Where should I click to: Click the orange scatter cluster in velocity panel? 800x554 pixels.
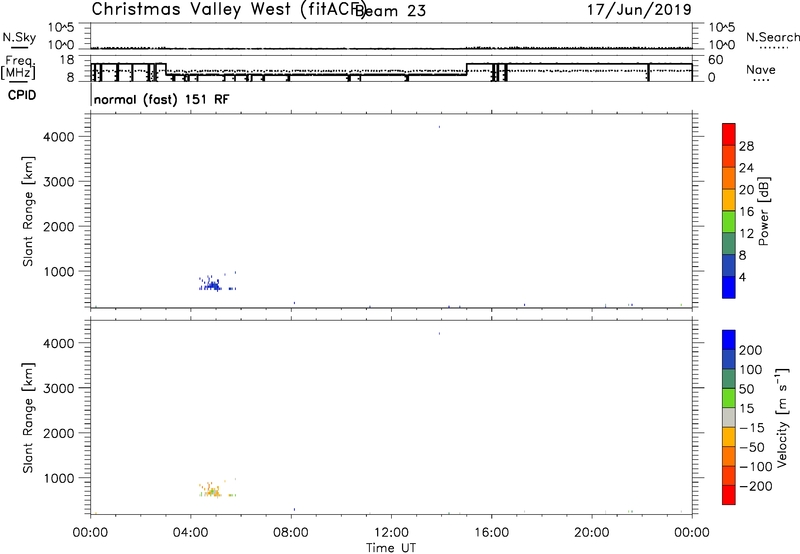[x=212, y=491]
